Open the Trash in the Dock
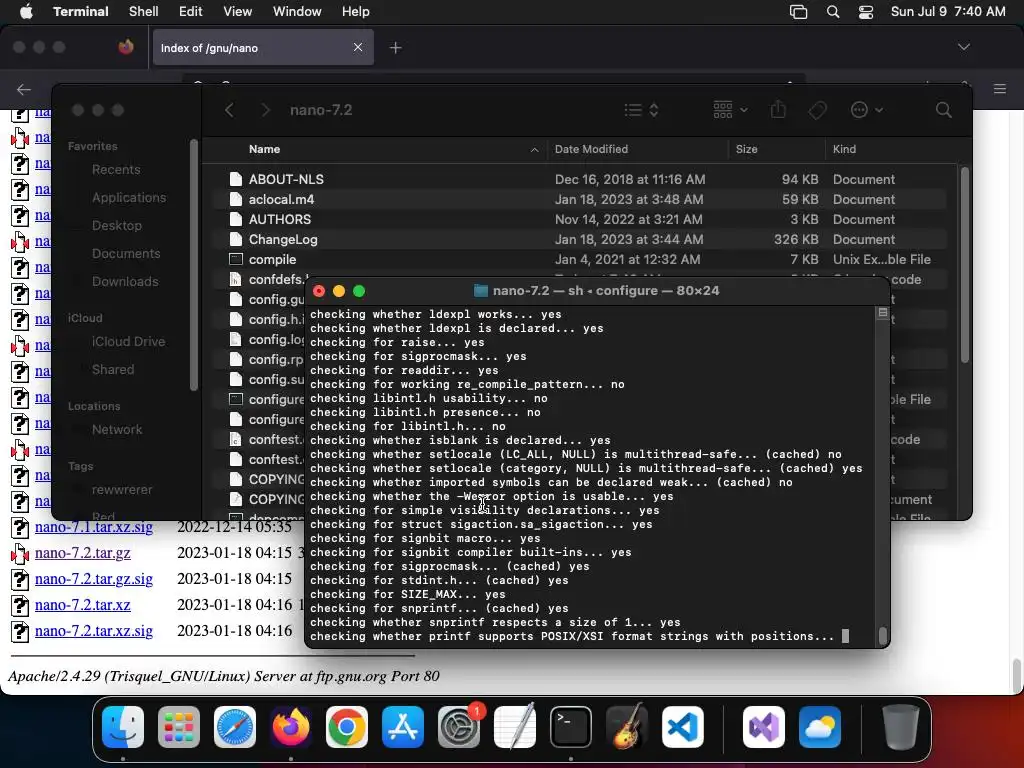 (901, 727)
